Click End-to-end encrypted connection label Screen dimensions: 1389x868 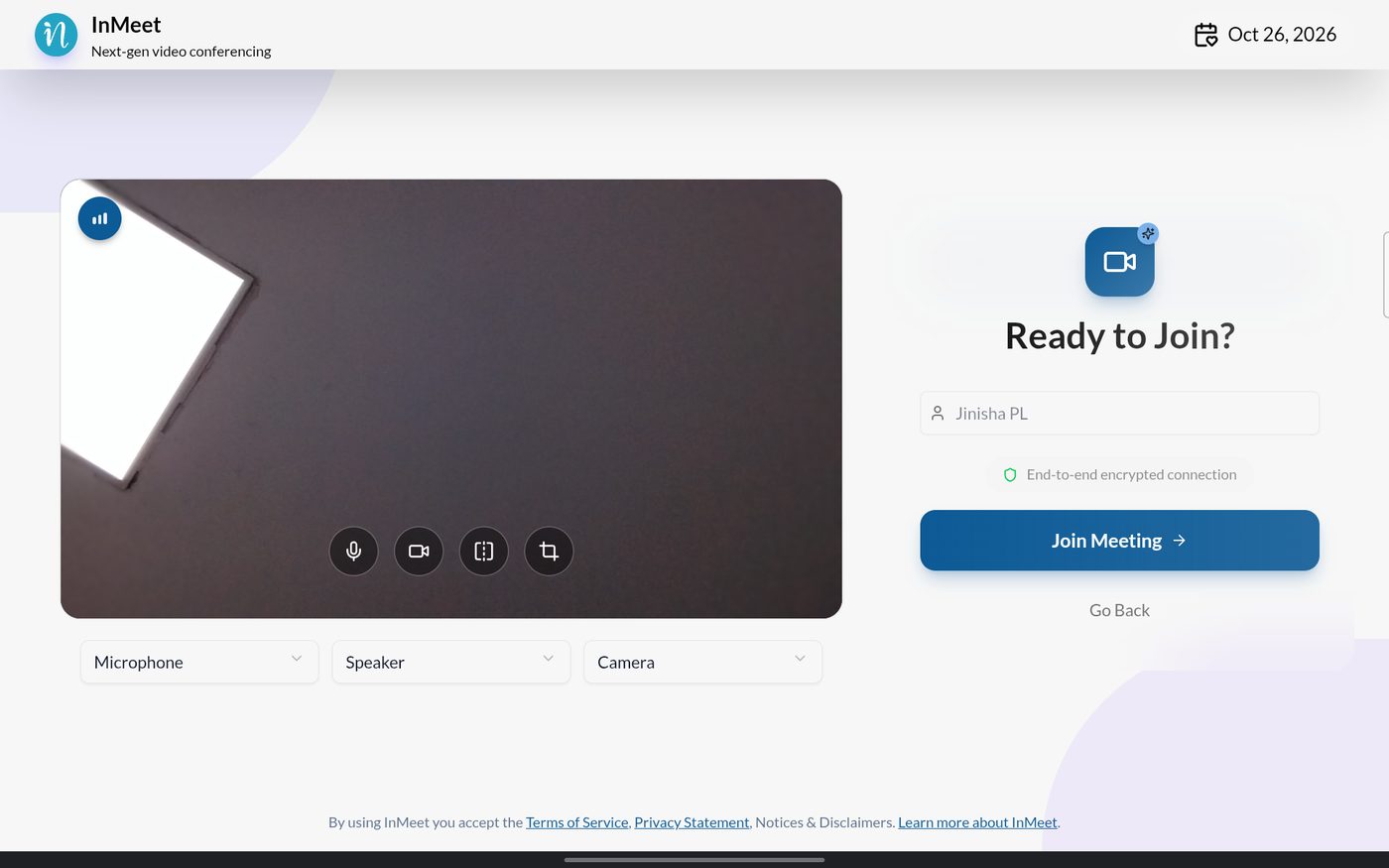(1131, 475)
